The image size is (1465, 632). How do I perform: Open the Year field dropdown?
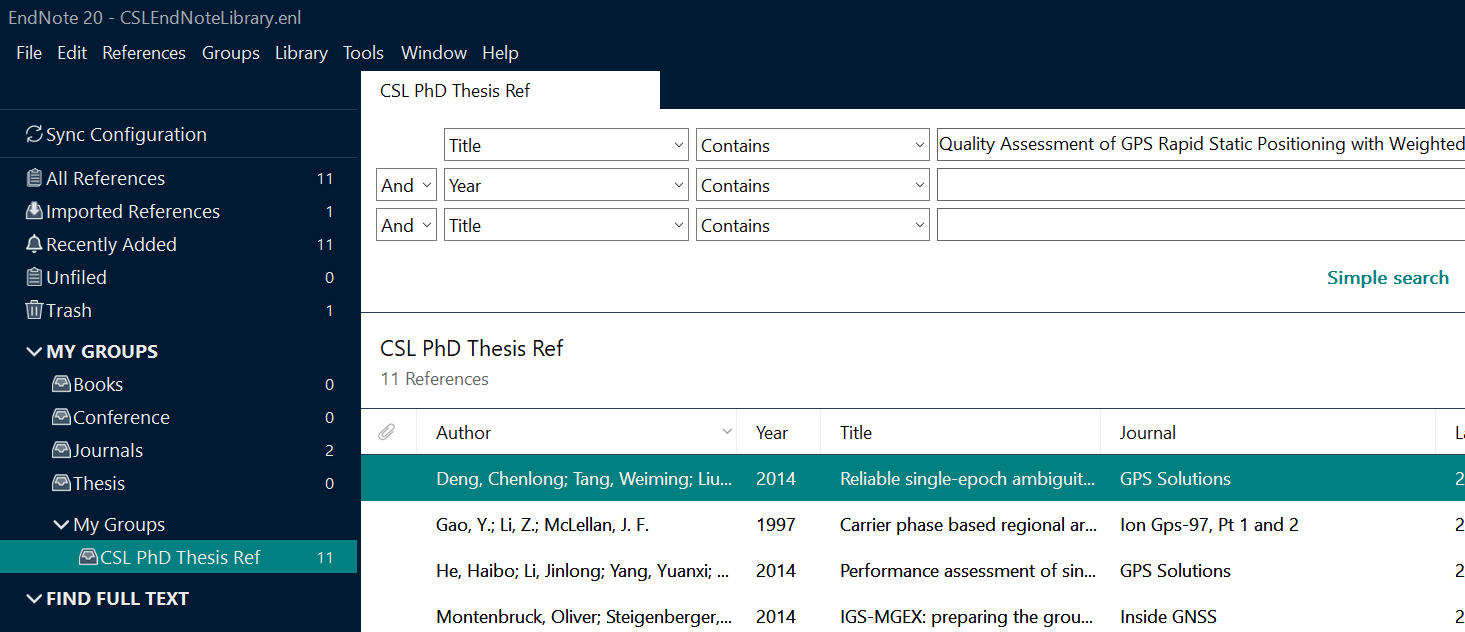pyautogui.click(x=566, y=185)
